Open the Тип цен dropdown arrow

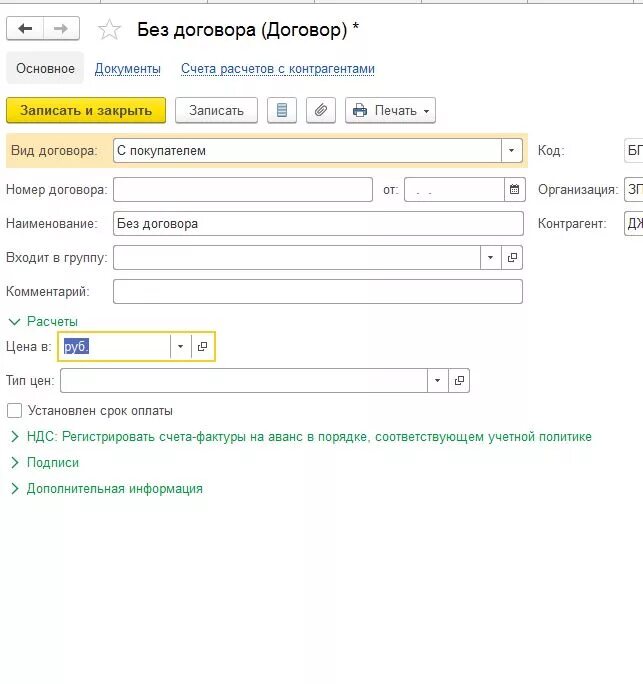pyautogui.click(x=438, y=380)
